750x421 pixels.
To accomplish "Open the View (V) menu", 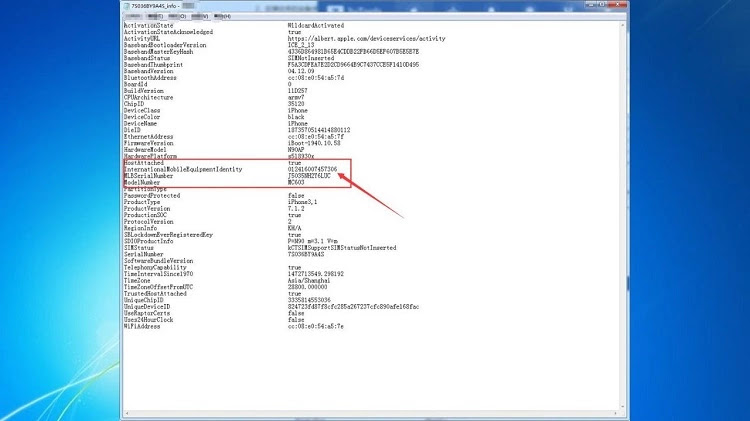I will click(x=199, y=16).
